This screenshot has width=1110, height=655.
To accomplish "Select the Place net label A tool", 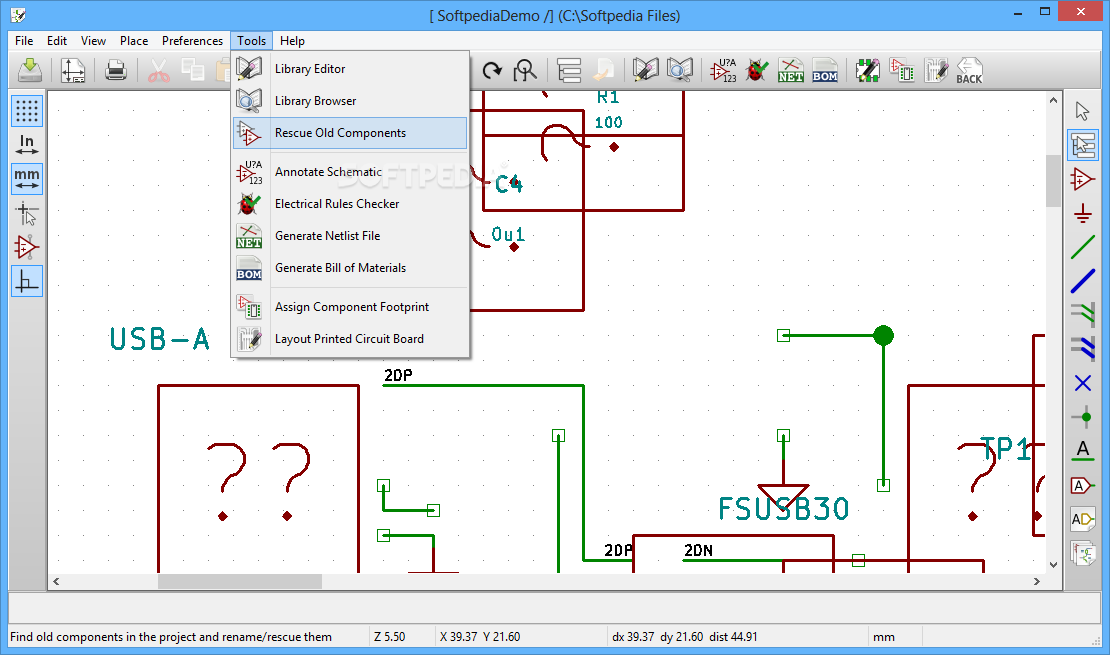I will pos(1082,451).
